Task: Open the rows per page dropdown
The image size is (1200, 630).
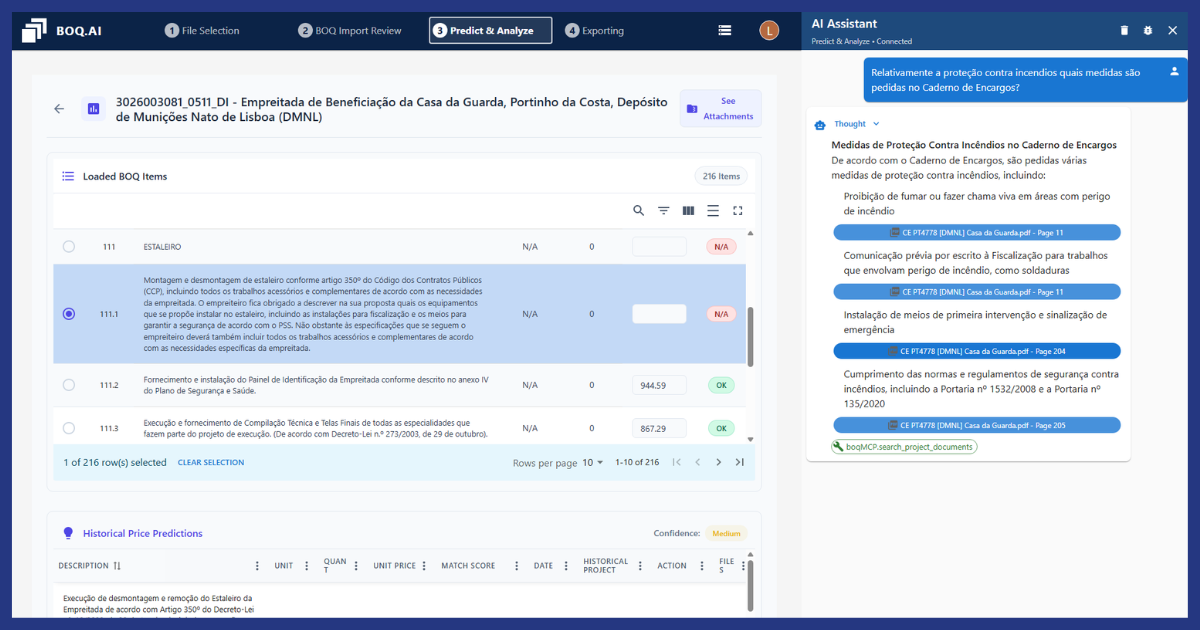Action: point(593,463)
